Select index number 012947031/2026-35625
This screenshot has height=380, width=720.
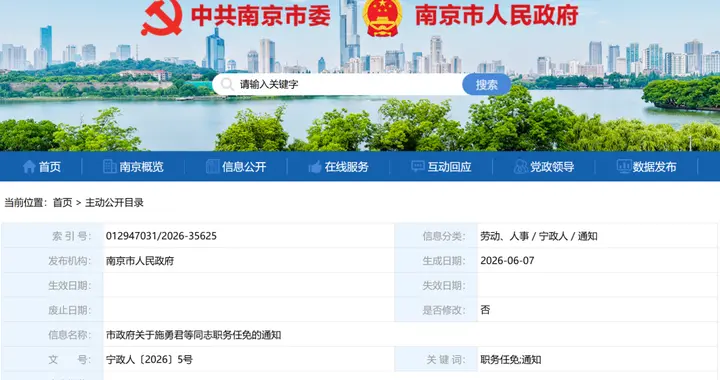click(161, 236)
